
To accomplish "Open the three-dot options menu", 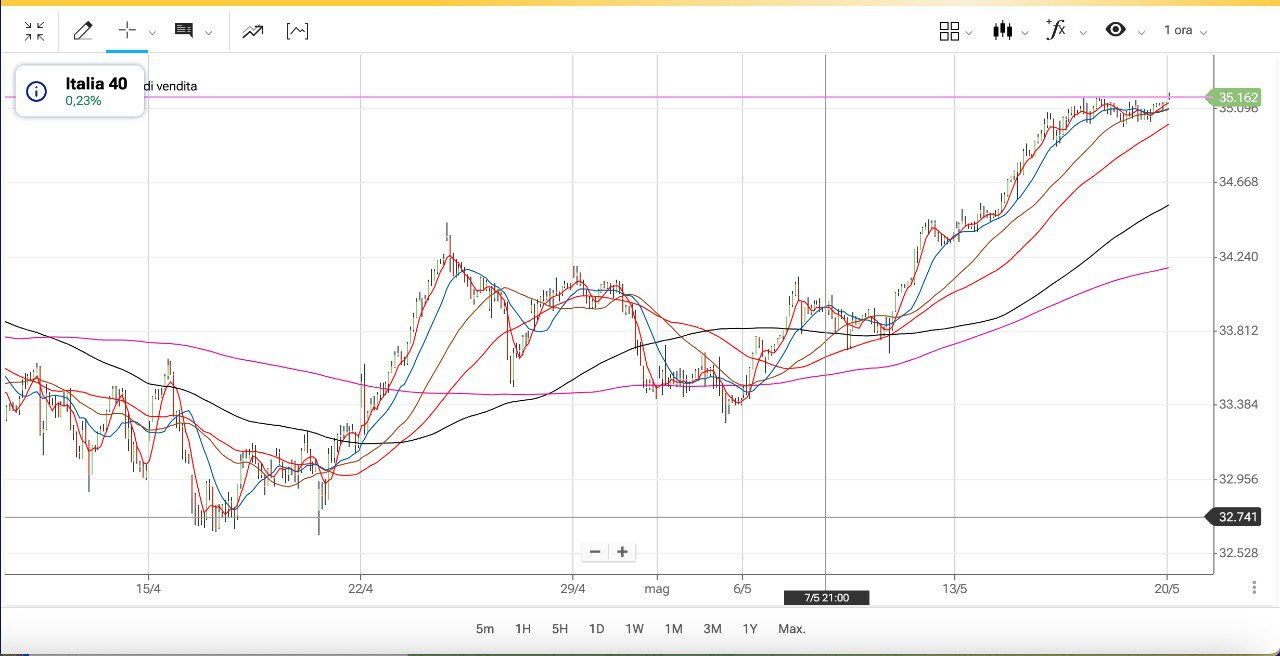I will pos(1254,588).
